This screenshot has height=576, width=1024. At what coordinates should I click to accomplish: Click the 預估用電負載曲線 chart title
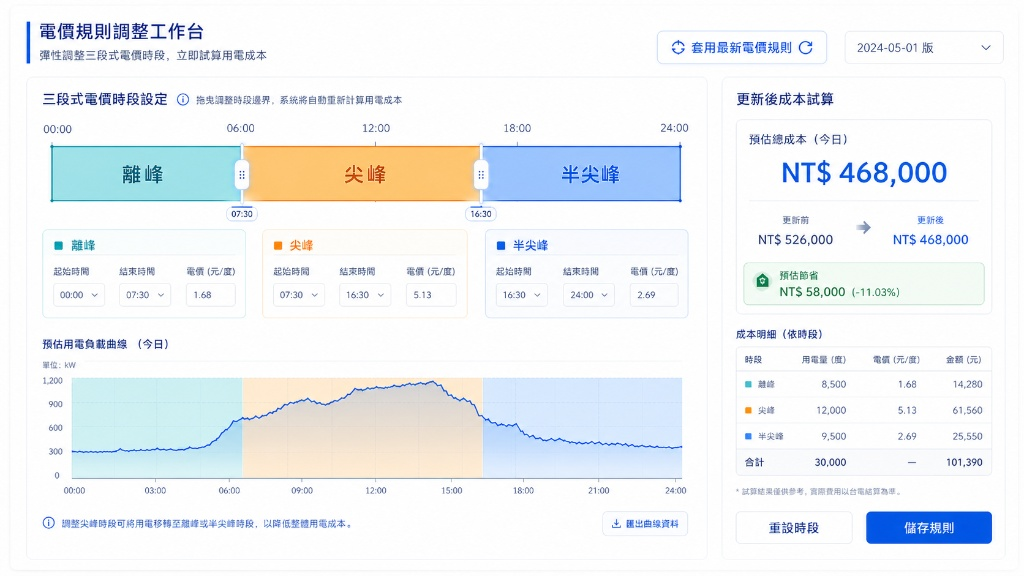tap(106, 344)
